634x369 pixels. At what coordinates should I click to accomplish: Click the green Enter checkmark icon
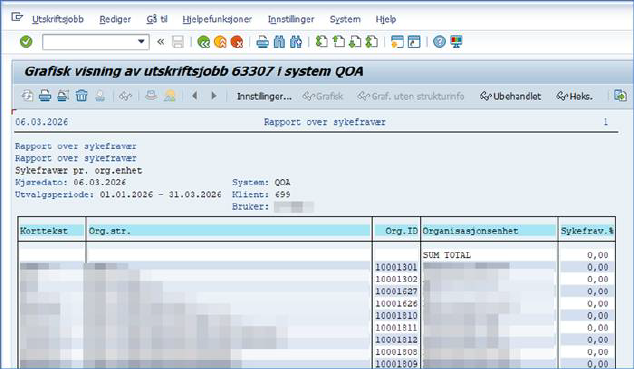[26, 42]
